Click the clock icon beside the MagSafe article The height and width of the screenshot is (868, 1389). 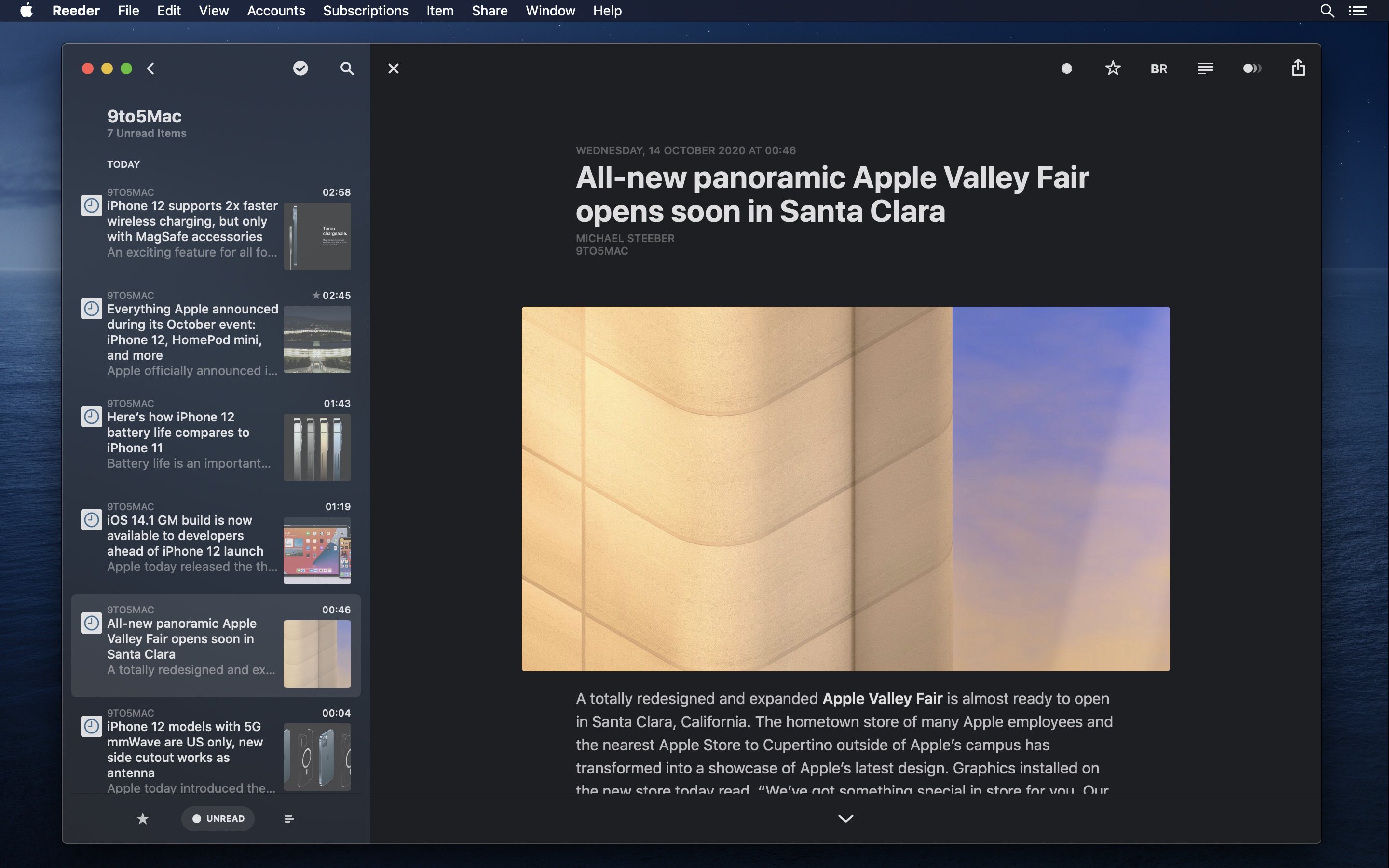click(91, 205)
